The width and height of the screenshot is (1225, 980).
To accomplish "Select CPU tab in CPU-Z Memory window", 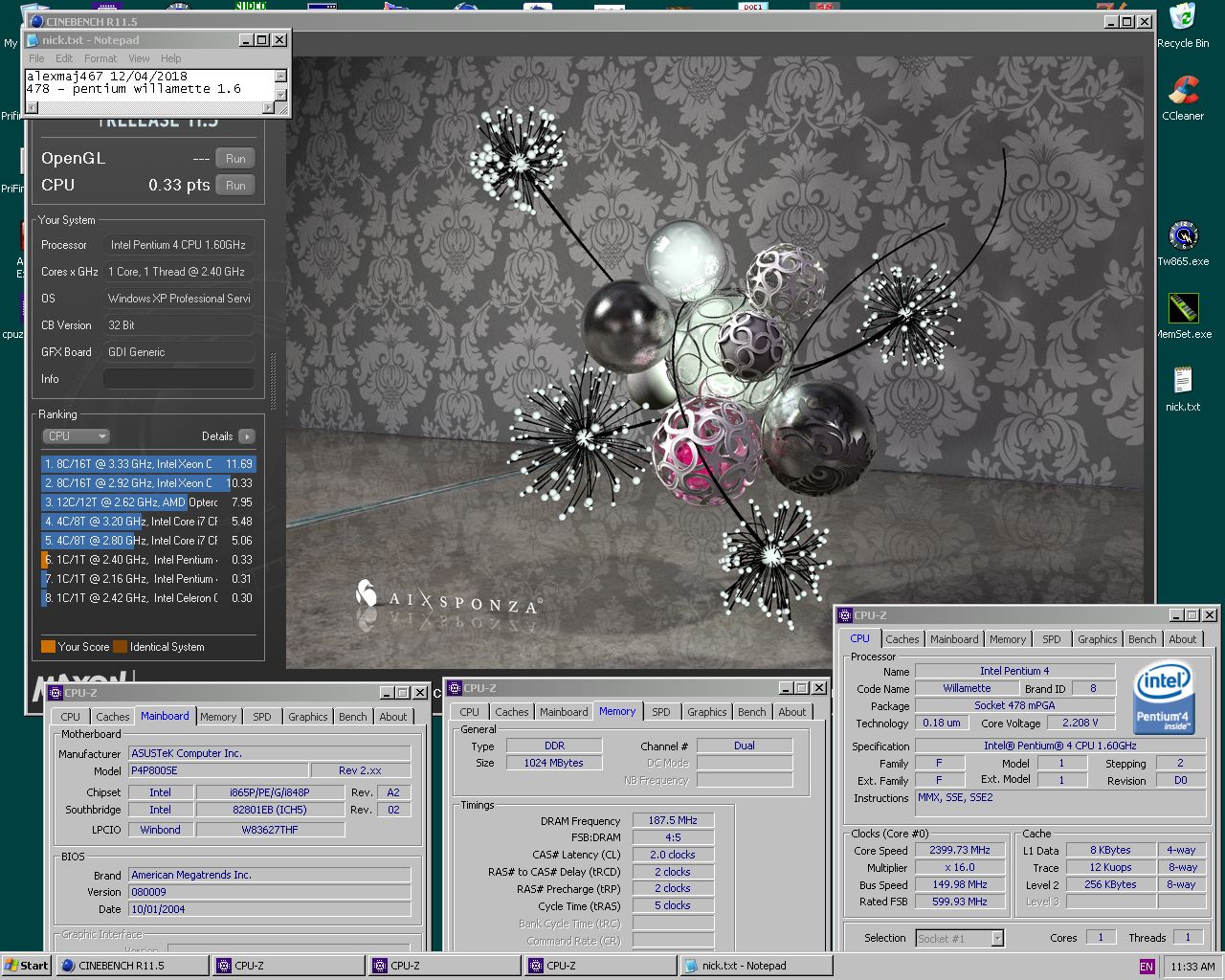I will tap(469, 712).
